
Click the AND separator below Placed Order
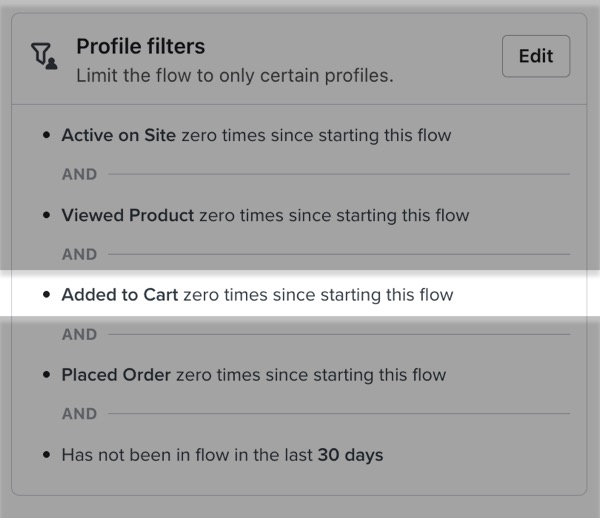(79, 414)
